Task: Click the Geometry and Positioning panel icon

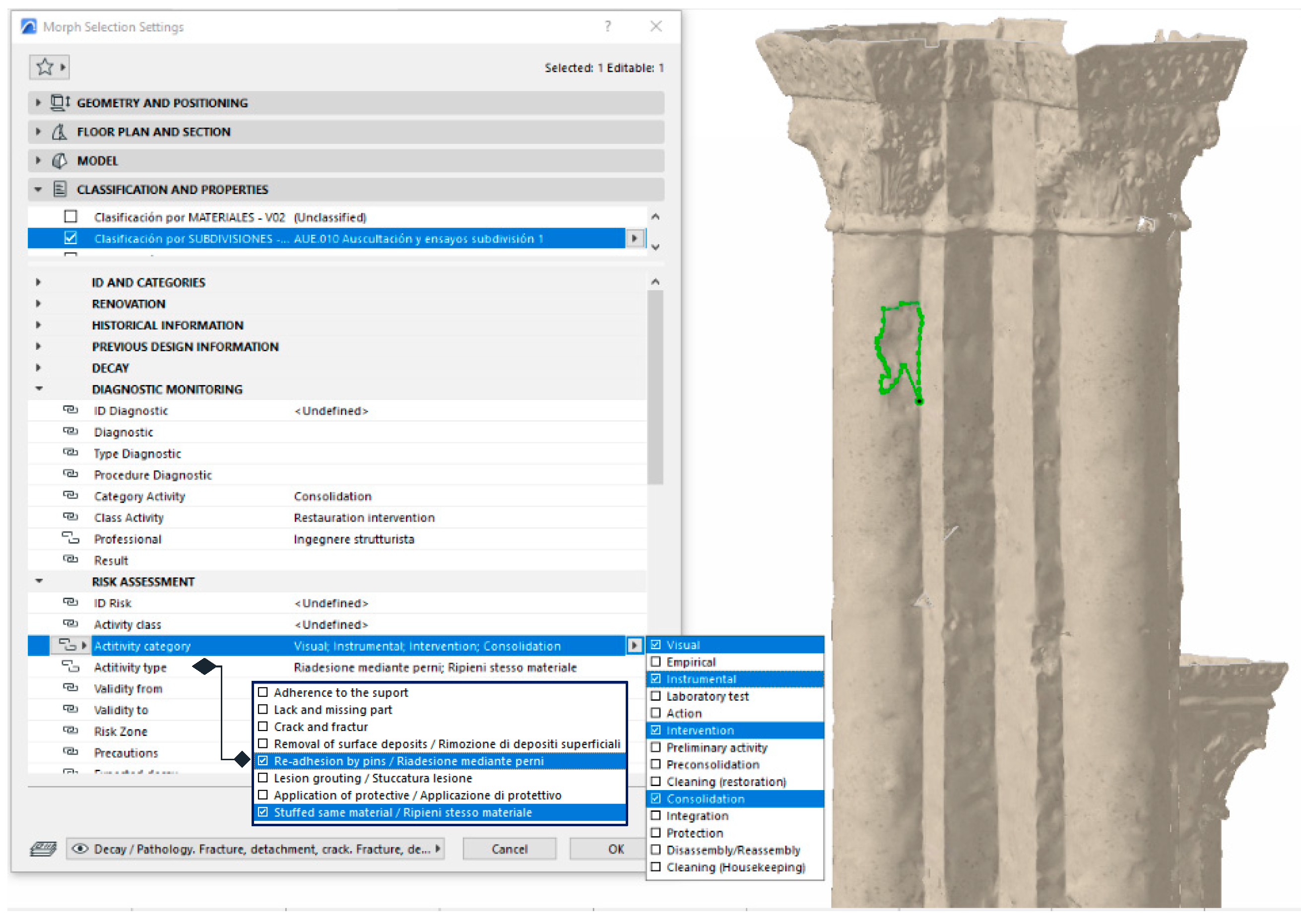Action: pos(59,102)
